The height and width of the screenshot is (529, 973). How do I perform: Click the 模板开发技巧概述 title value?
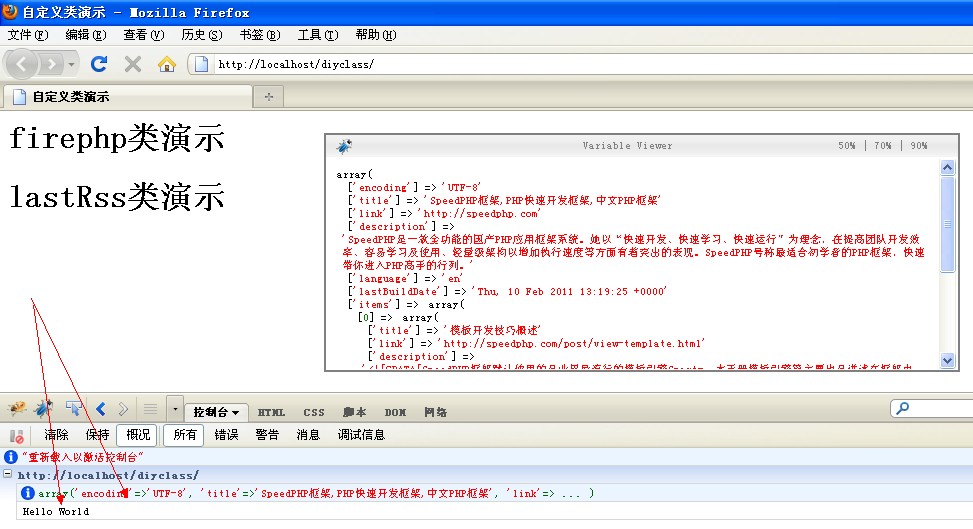tap(491, 330)
